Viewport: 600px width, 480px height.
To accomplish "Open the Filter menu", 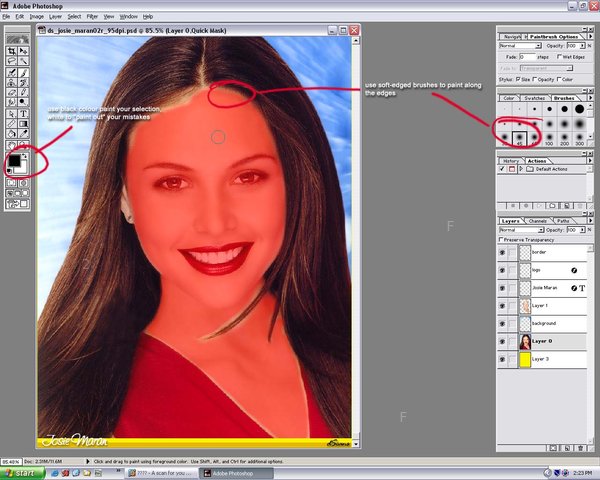I will (x=92, y=16).
